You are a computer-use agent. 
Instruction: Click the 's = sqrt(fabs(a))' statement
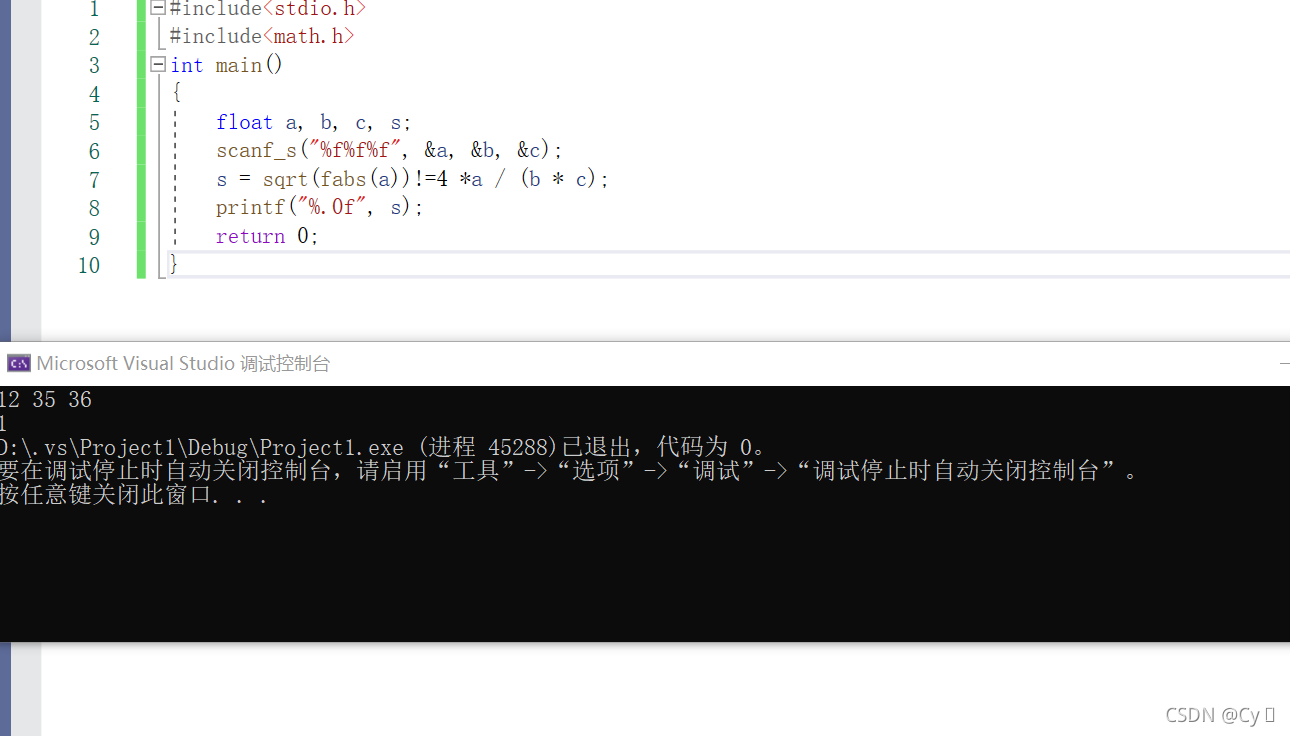point(413,180)
